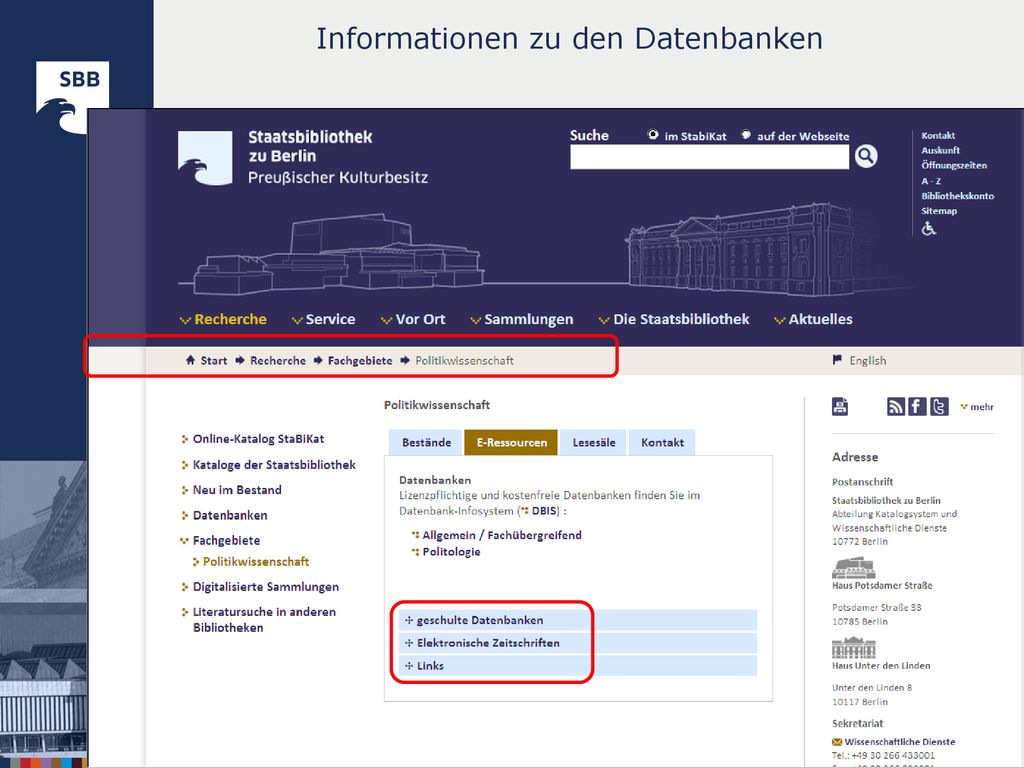Switch language to English
1024x768 pixels.
867,360
